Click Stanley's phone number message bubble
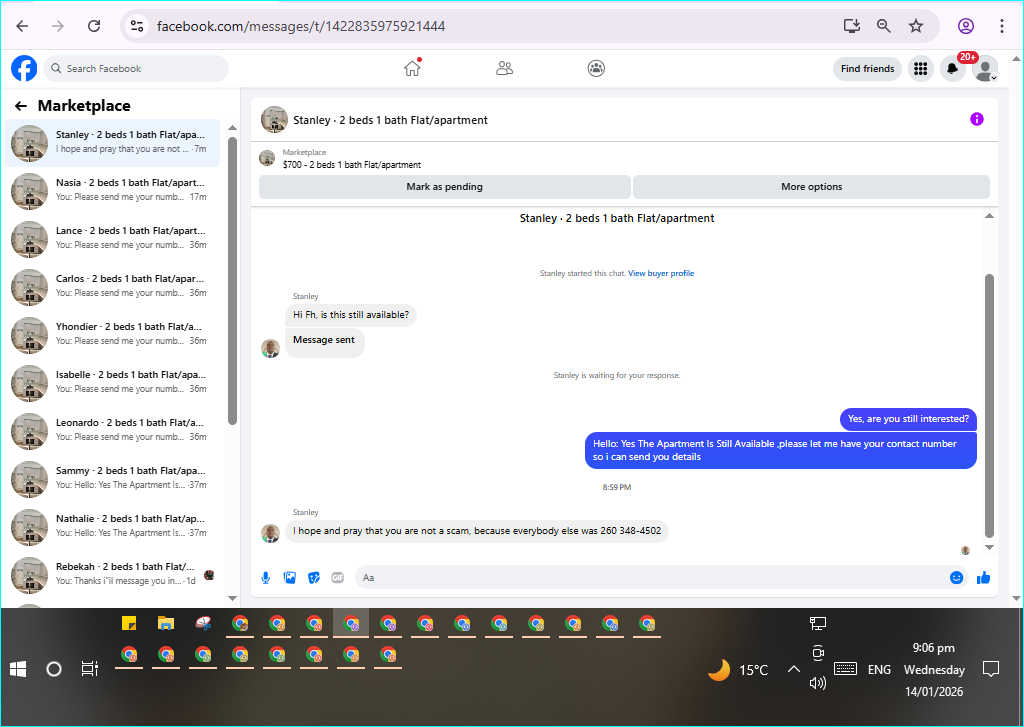The image size is (1024, 727). pyautogui.click(x=477, y=531)
